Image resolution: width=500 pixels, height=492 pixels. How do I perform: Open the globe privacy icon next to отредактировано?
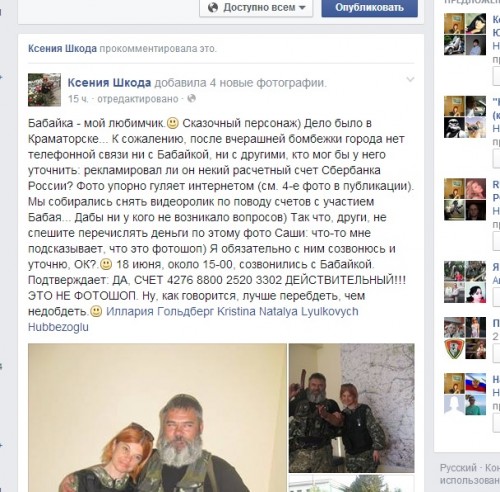tap(191, 99)
